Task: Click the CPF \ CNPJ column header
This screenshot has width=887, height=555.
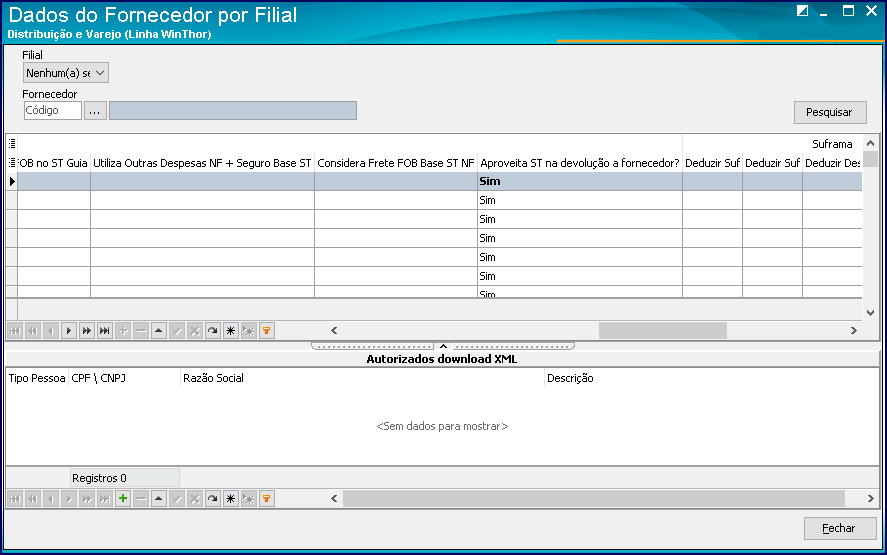Action: point(124,378)
